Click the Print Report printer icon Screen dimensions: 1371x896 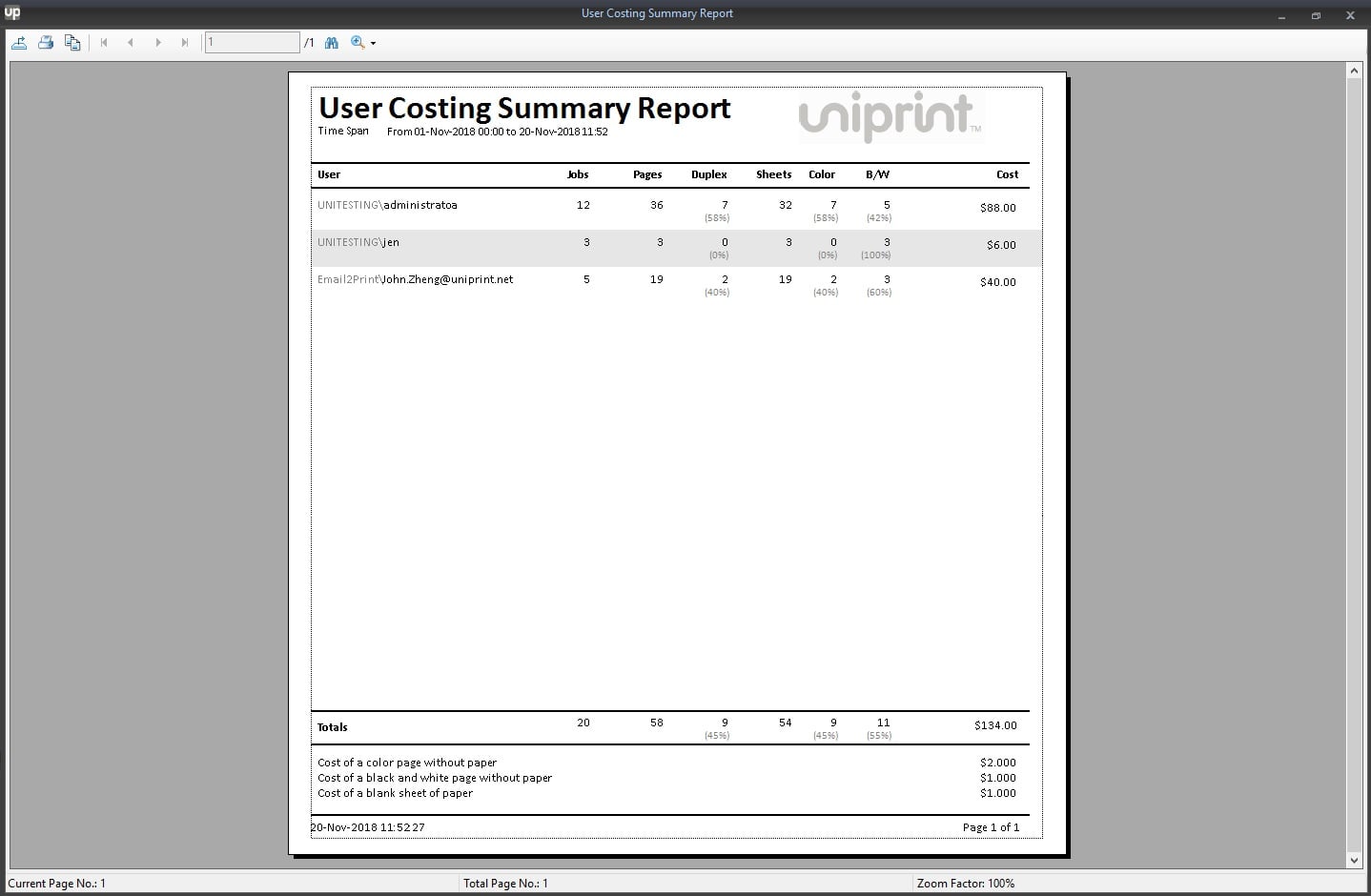click(x=45, y=42)
